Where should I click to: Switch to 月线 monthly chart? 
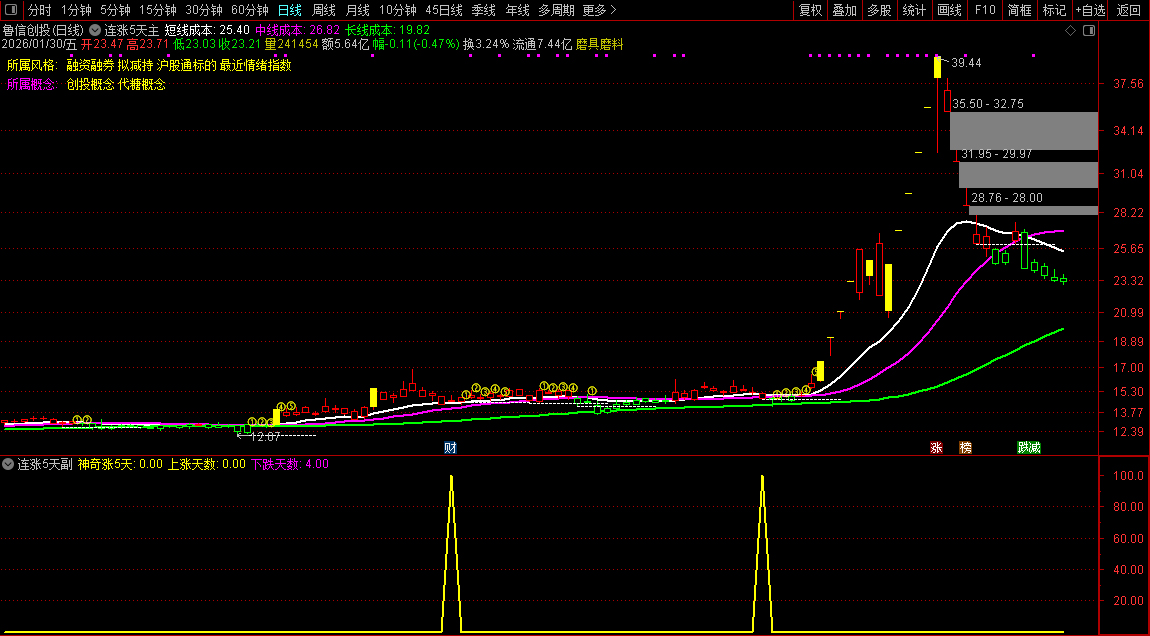pyautogui.click(x=357, y=10)
